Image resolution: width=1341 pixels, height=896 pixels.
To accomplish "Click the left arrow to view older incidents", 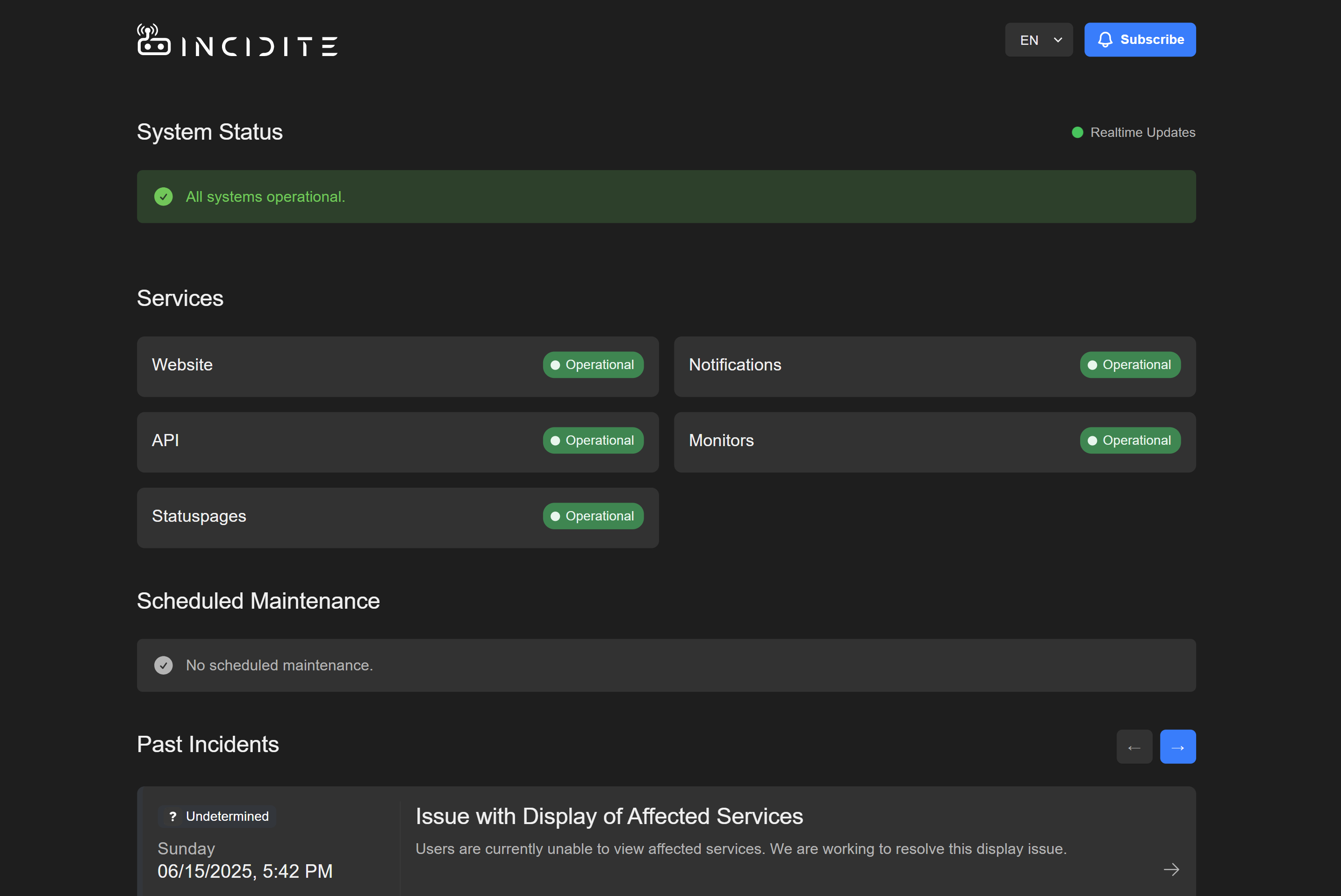I will click(1135, 747).
